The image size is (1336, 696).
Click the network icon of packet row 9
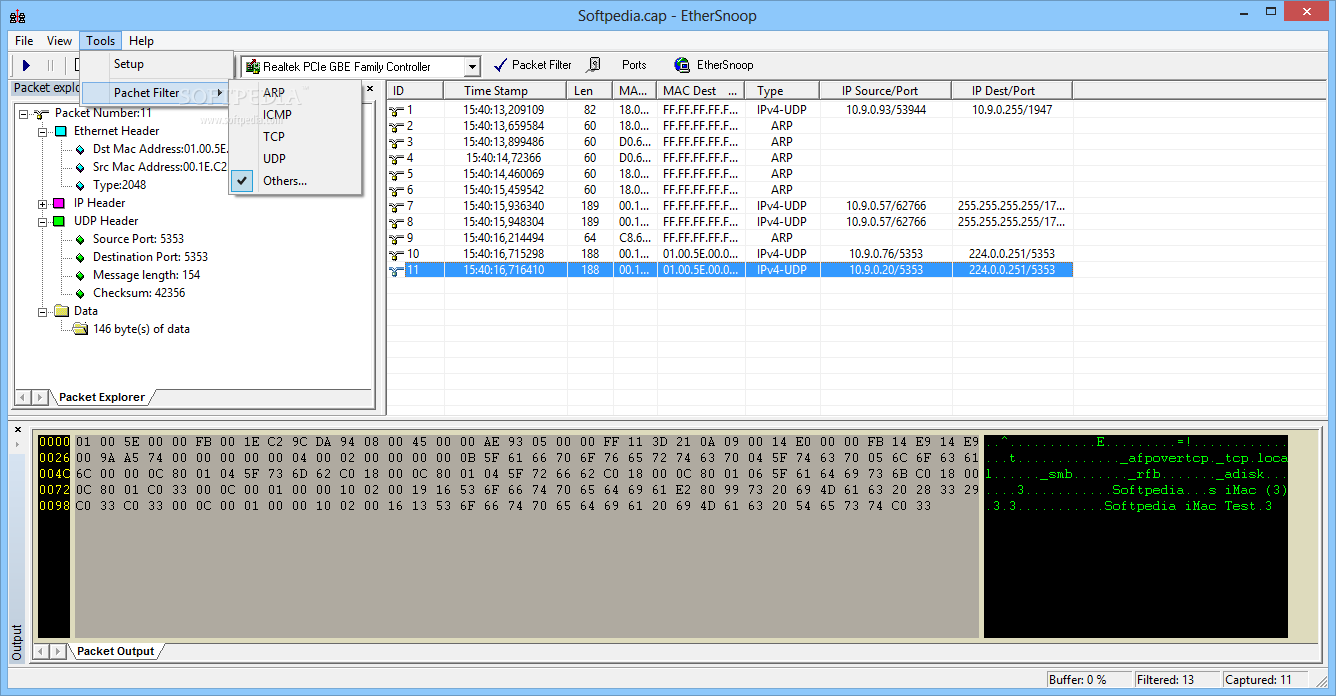coord(397,238)
